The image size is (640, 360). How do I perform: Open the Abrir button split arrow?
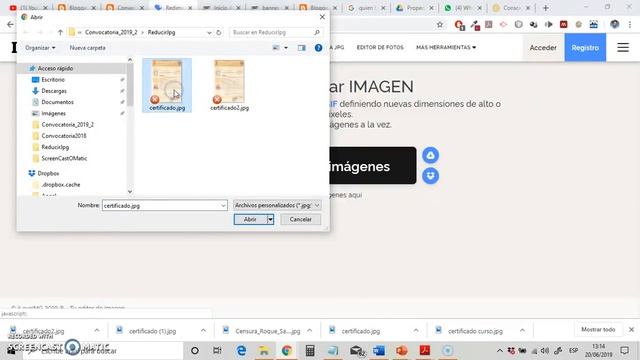[270, 220]
